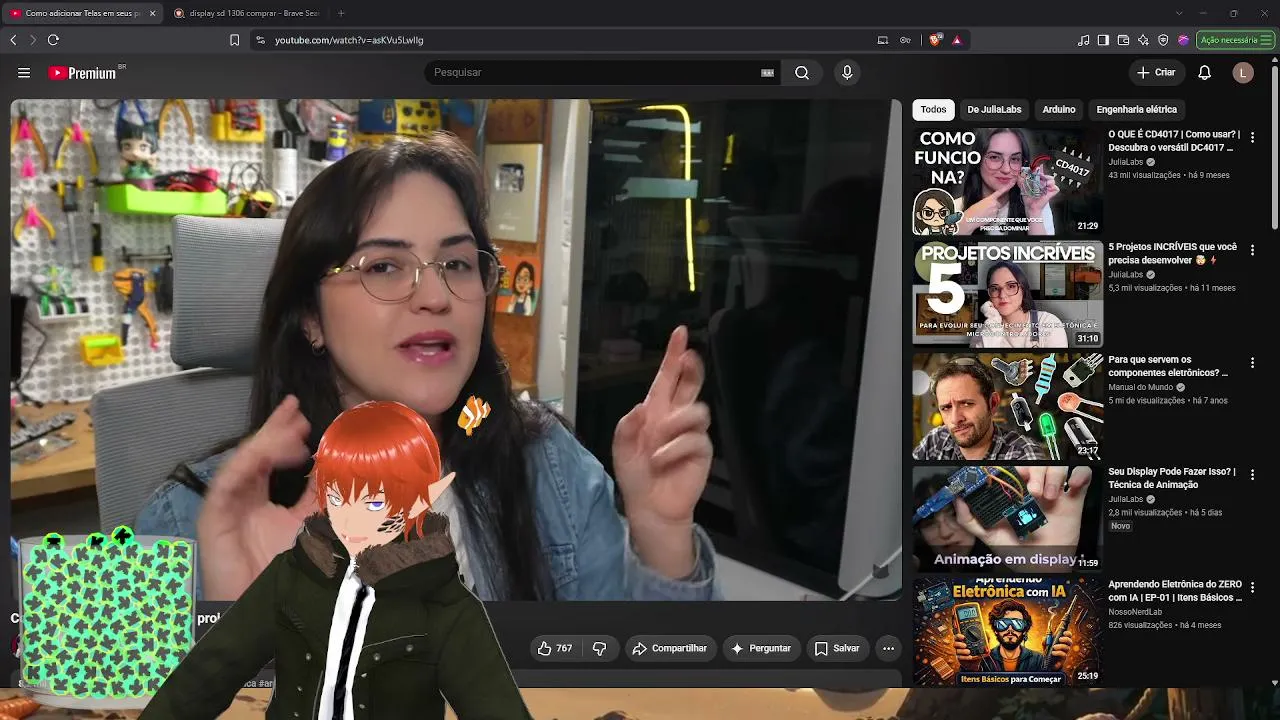Open the purple profile icon in toolbar
The height and width of the screenshot is (720, 1280).
coord(1183,40)
